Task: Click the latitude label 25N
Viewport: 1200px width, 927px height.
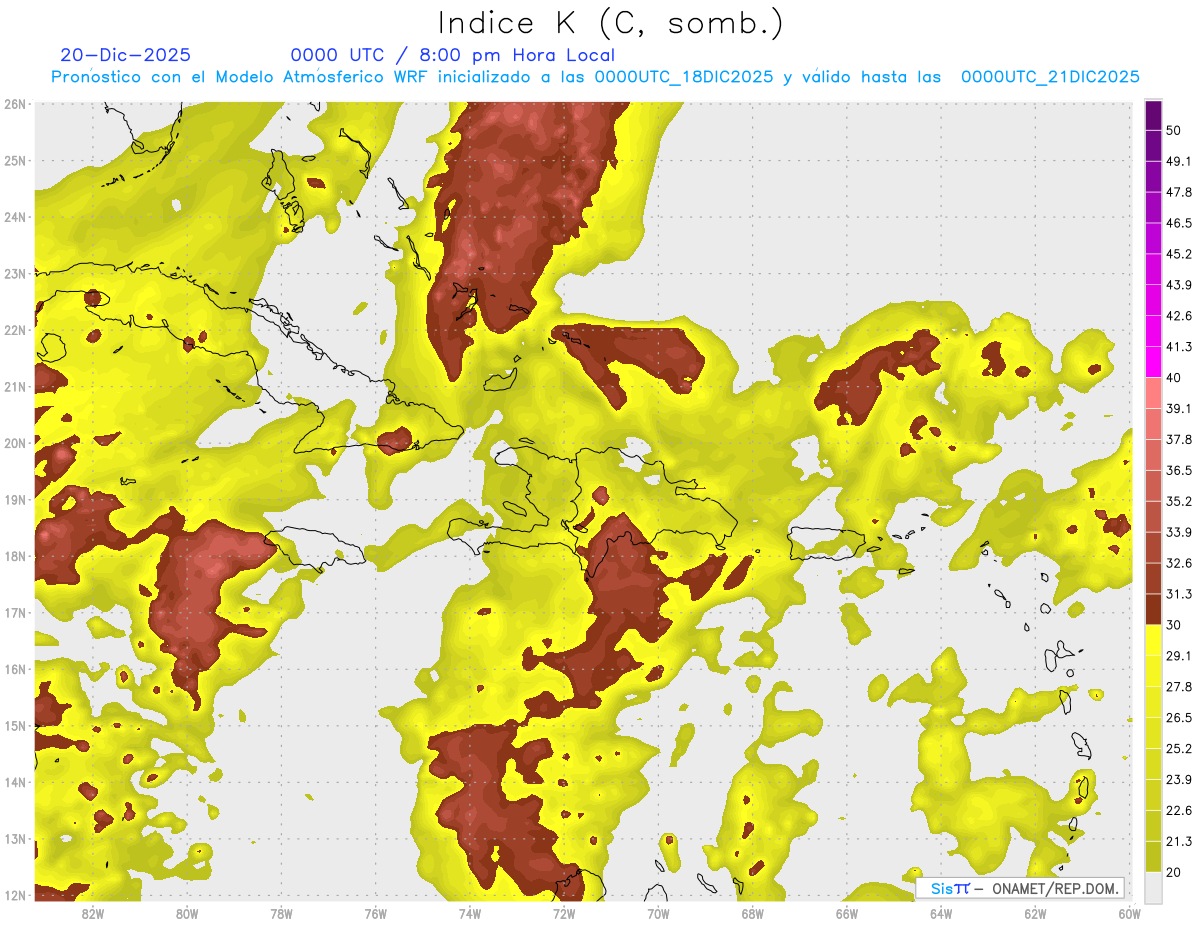Action: [x=16, y=160]
